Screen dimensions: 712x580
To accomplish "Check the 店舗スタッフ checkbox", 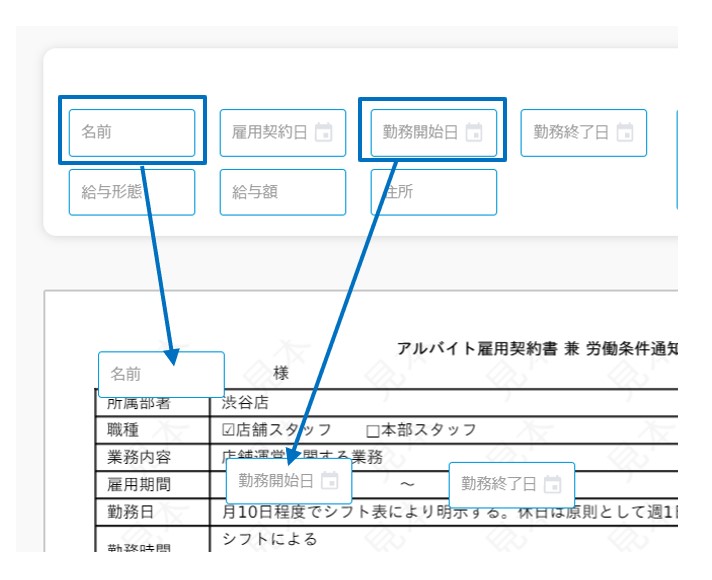I will (228, 430).
